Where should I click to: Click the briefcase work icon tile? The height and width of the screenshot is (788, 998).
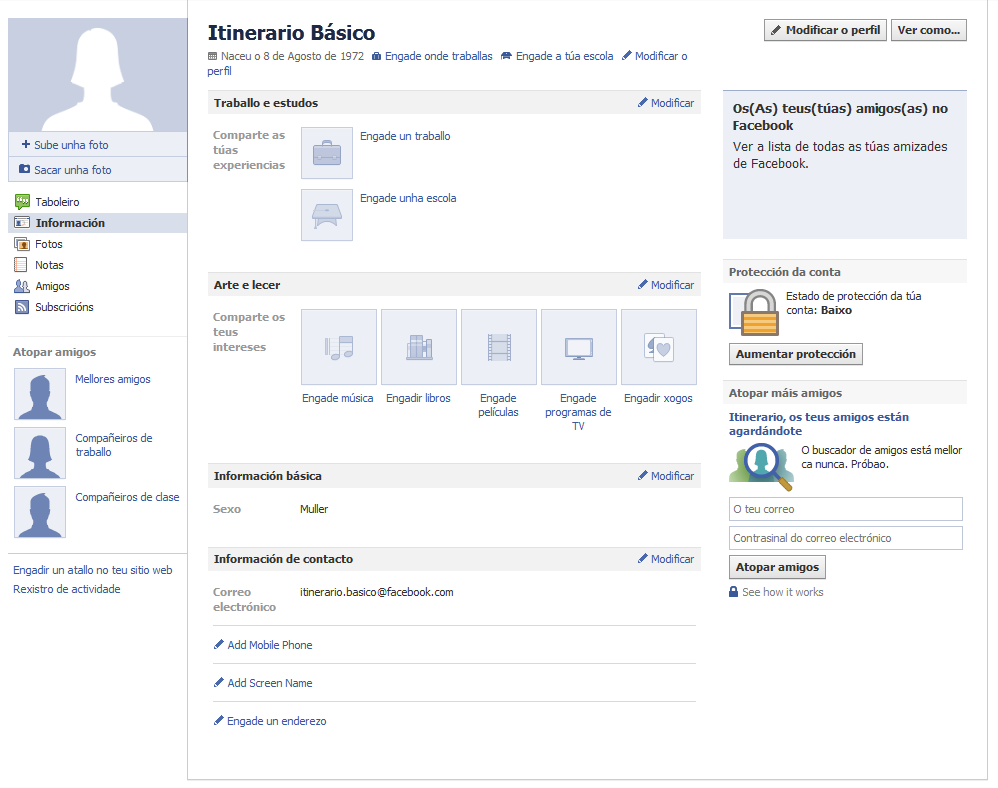tap(327, 153)
